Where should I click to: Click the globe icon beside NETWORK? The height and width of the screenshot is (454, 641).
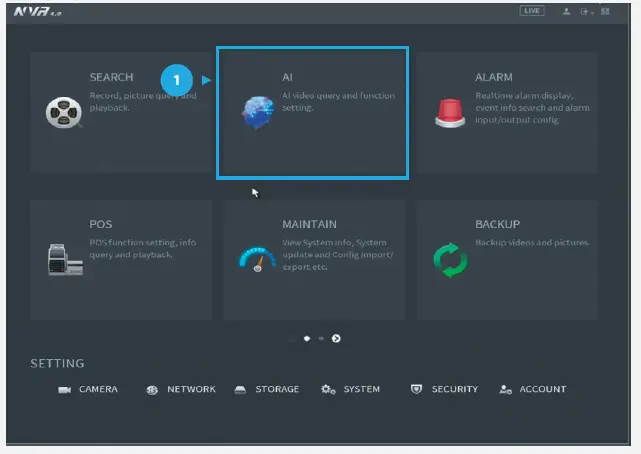point(152,390)
